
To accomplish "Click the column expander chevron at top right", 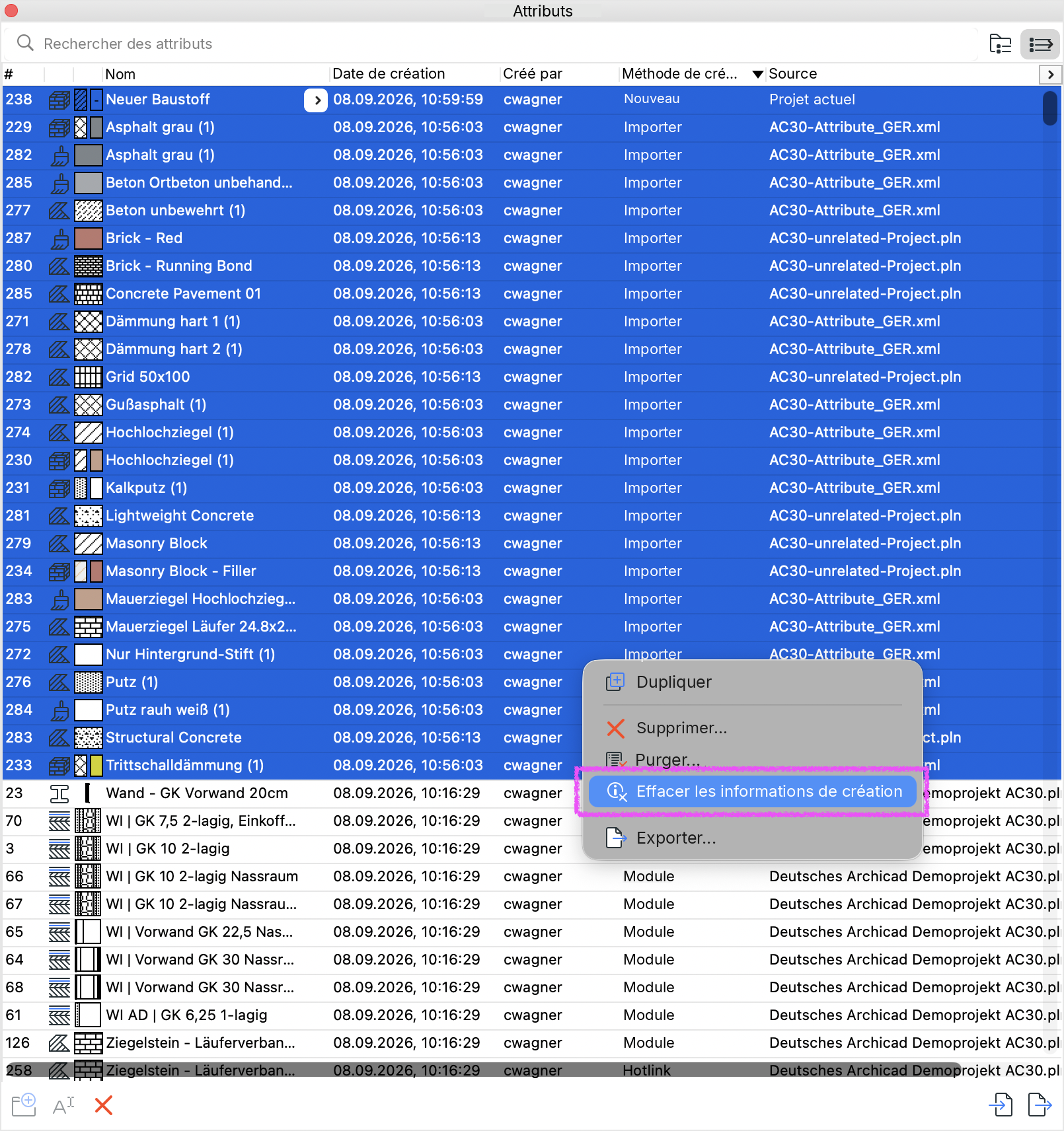I will tap(1050, 74).
